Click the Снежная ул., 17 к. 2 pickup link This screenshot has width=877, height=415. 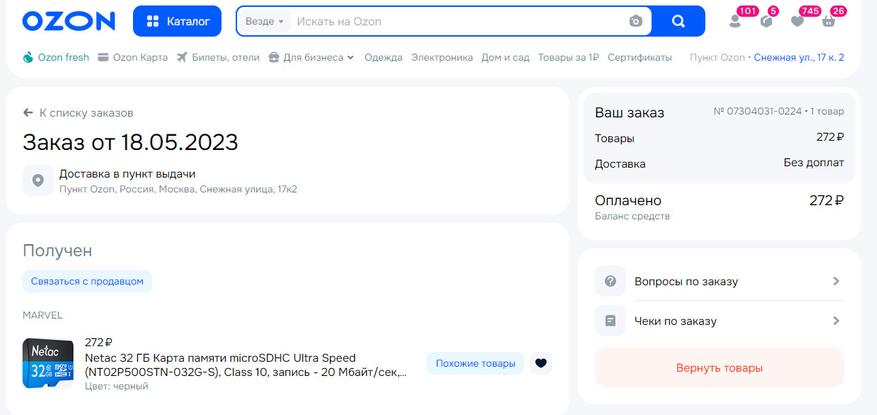tap(799, 57)
